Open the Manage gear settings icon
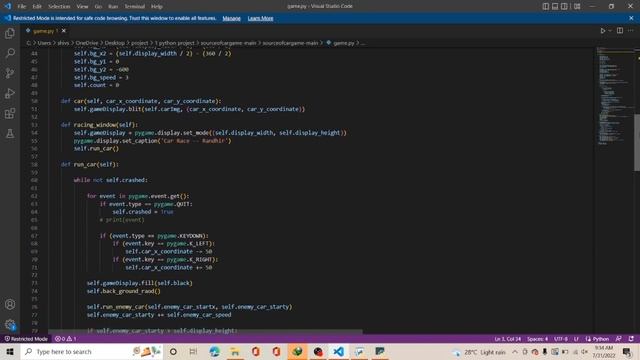The image size is (640, 360). tap(10, 324)
